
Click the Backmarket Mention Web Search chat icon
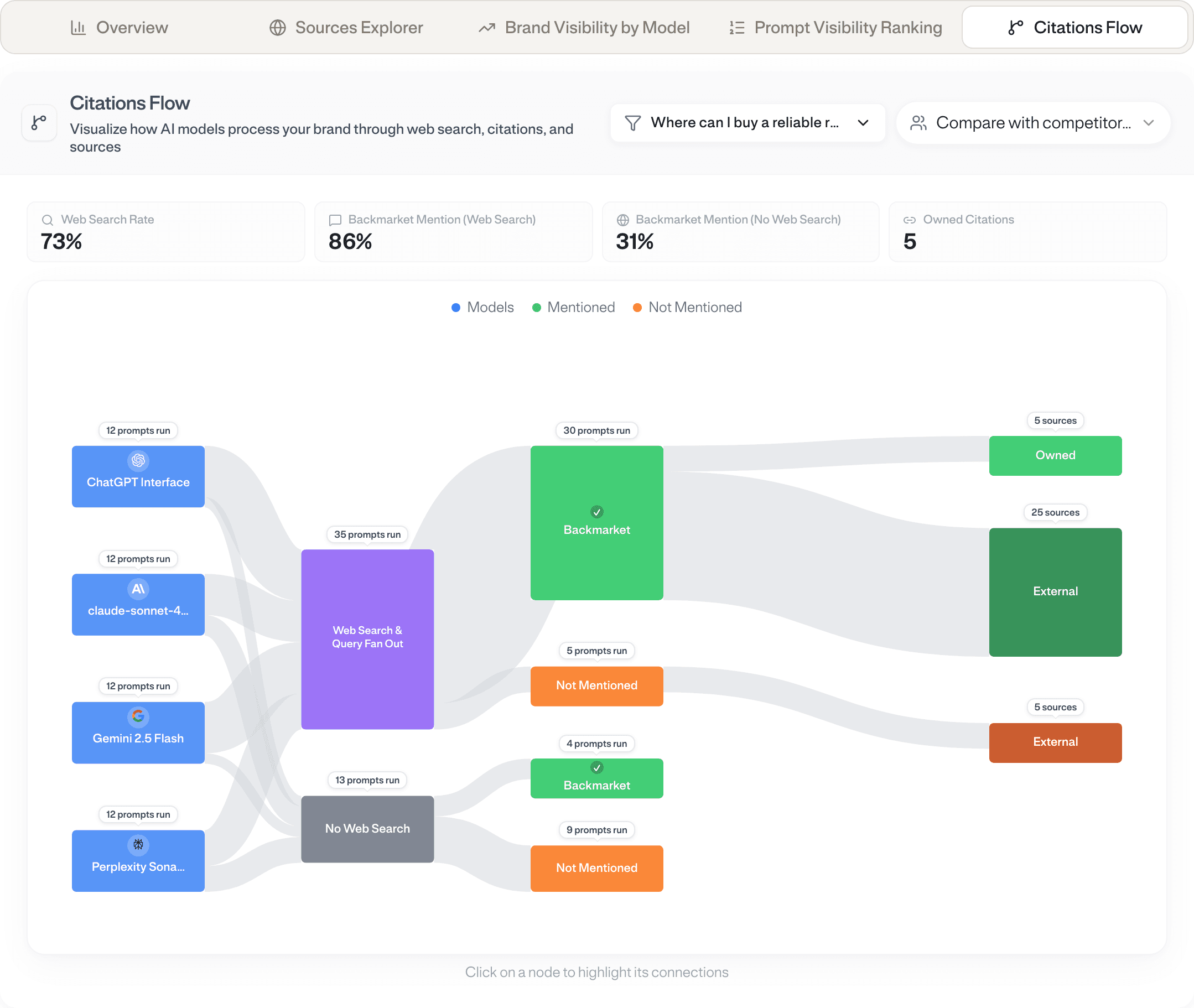(x=335, y=220)
